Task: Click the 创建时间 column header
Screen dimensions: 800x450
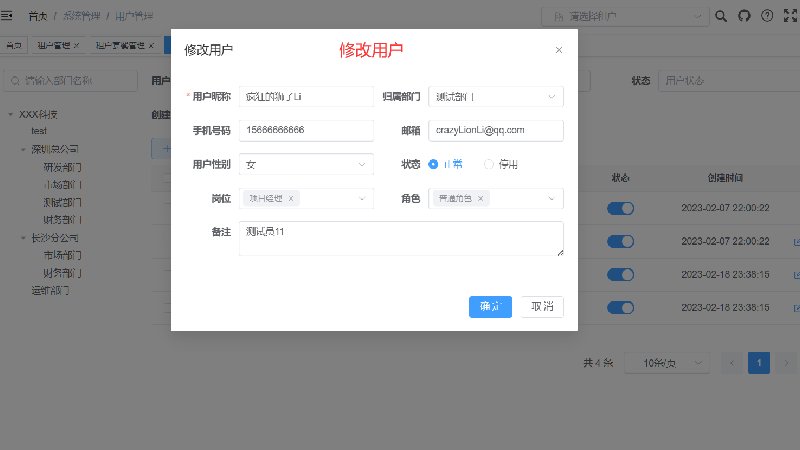Action: (x=725, y=178)
